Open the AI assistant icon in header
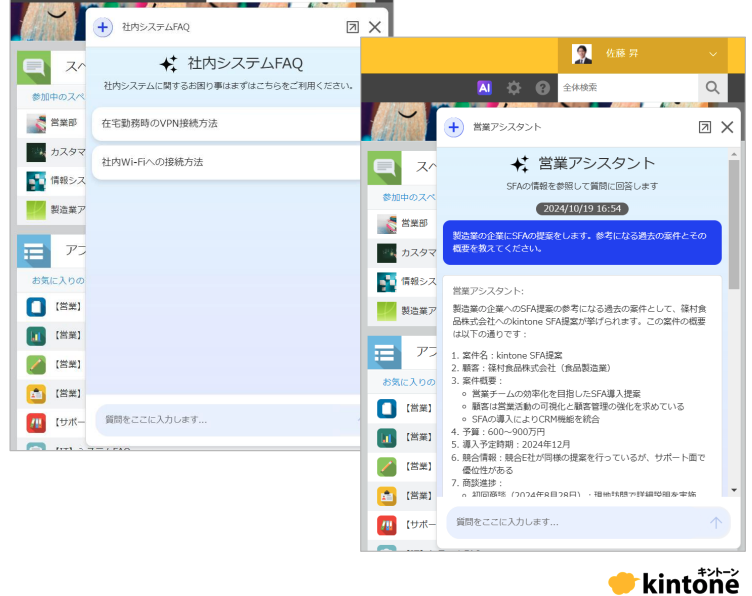 coord(484,88)
